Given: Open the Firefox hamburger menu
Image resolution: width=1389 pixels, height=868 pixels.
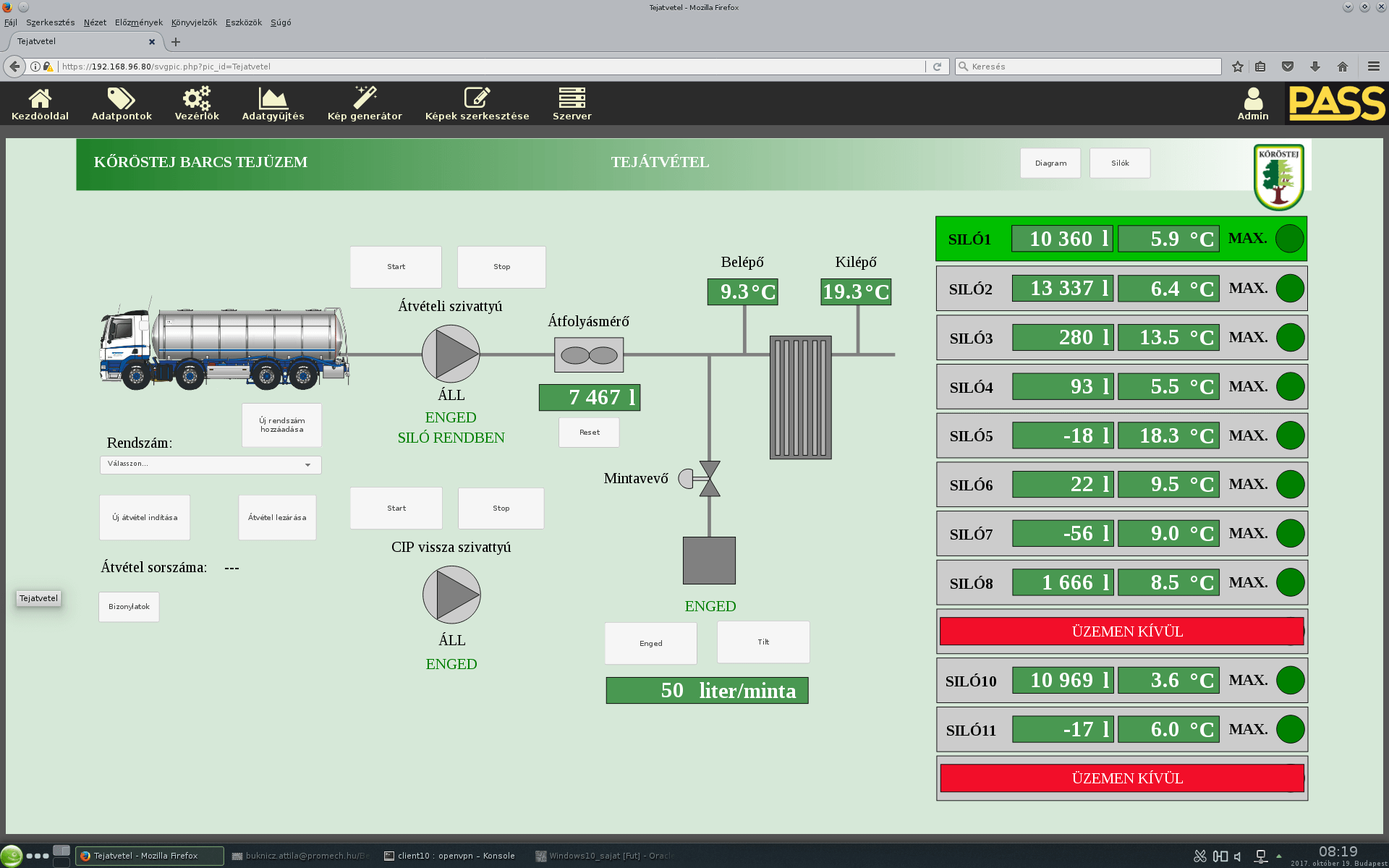Looking at the screenshot, I should [x=1373, y=67].
